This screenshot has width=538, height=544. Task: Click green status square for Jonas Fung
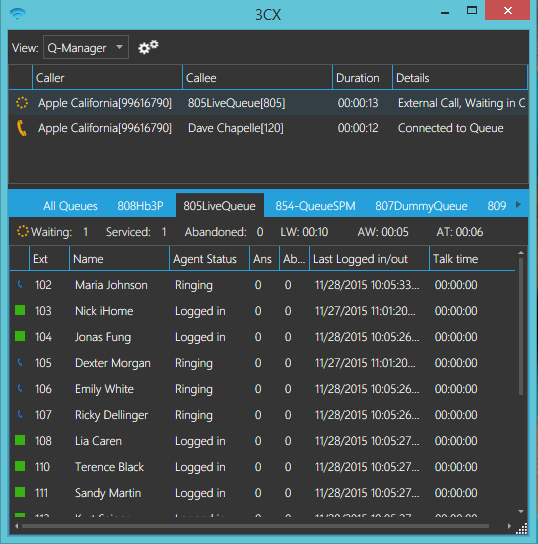[20, 336]
